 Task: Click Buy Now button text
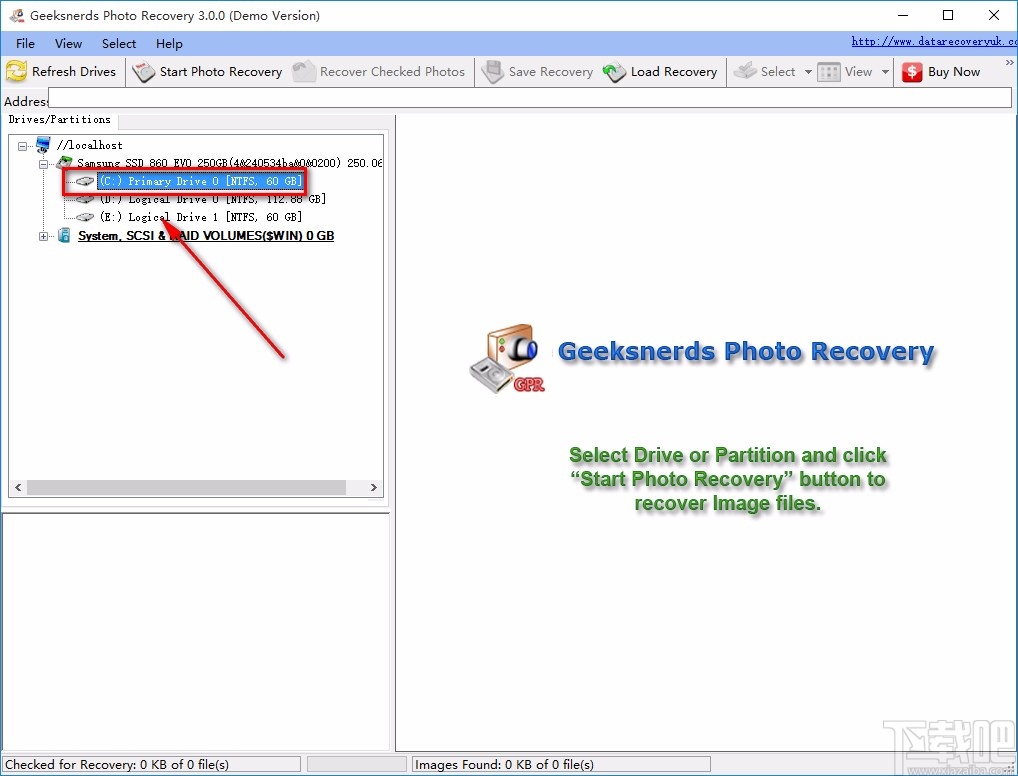954,72
